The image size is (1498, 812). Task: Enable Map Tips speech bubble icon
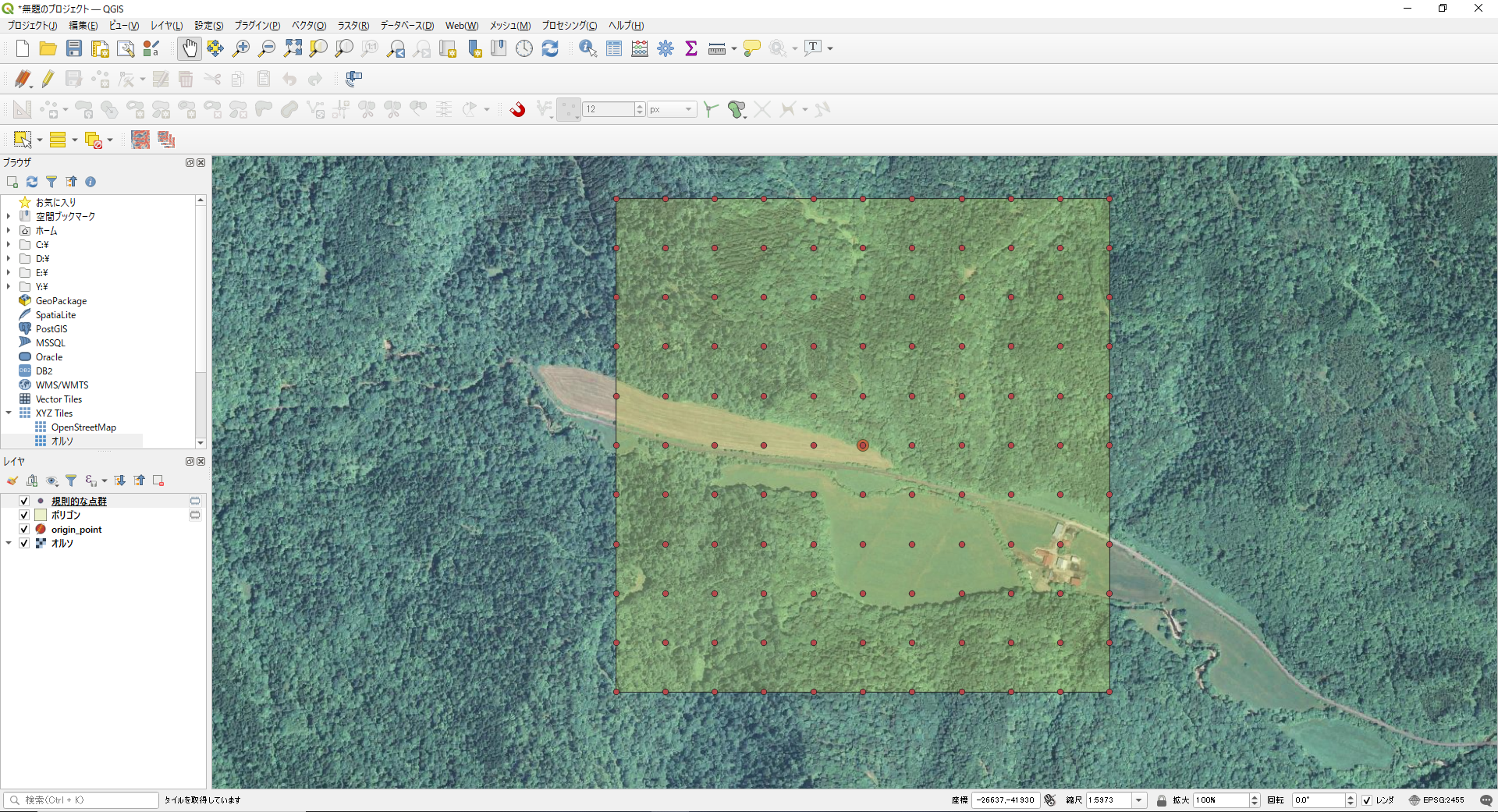click(x=752, y=48)
